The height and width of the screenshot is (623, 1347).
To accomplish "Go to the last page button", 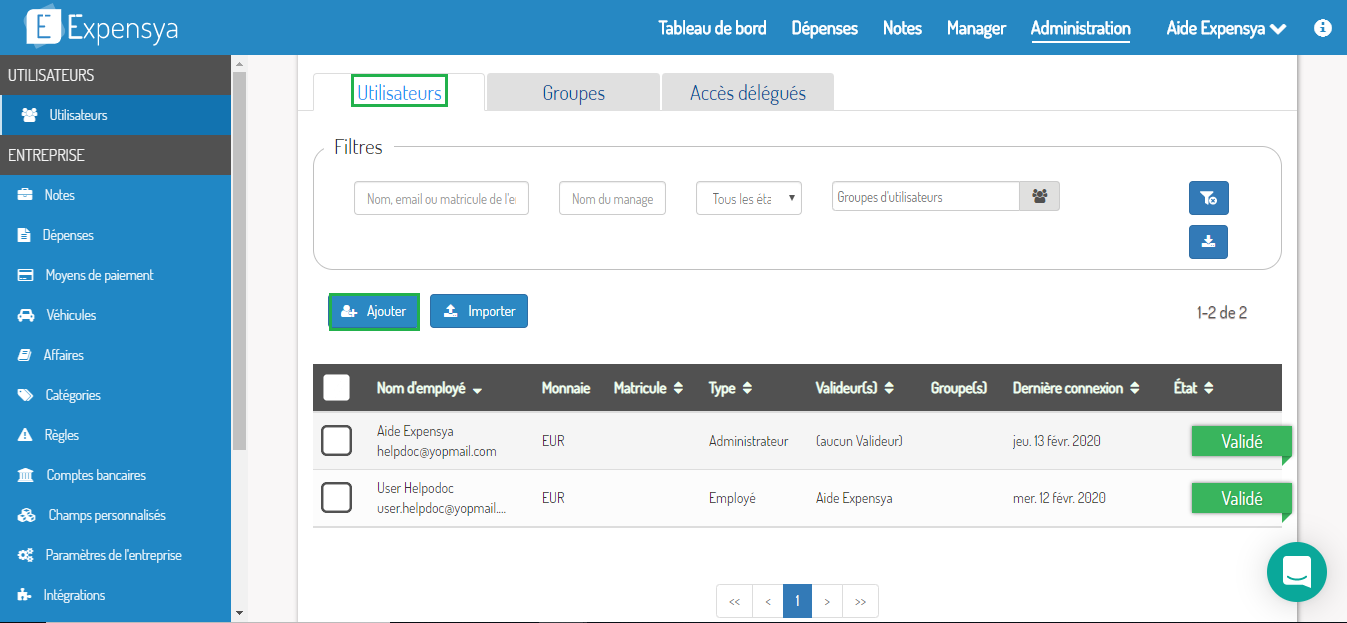I will coord(860,601).
